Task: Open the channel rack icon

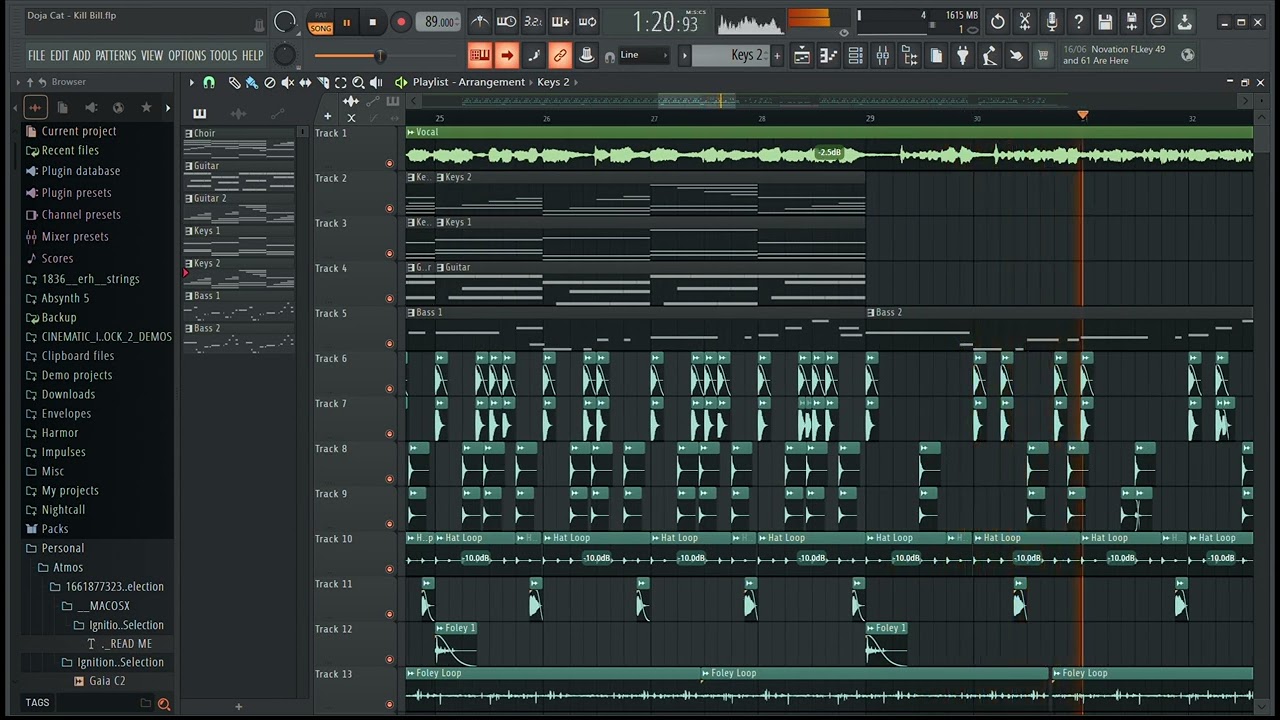Action: click(856, 56)
